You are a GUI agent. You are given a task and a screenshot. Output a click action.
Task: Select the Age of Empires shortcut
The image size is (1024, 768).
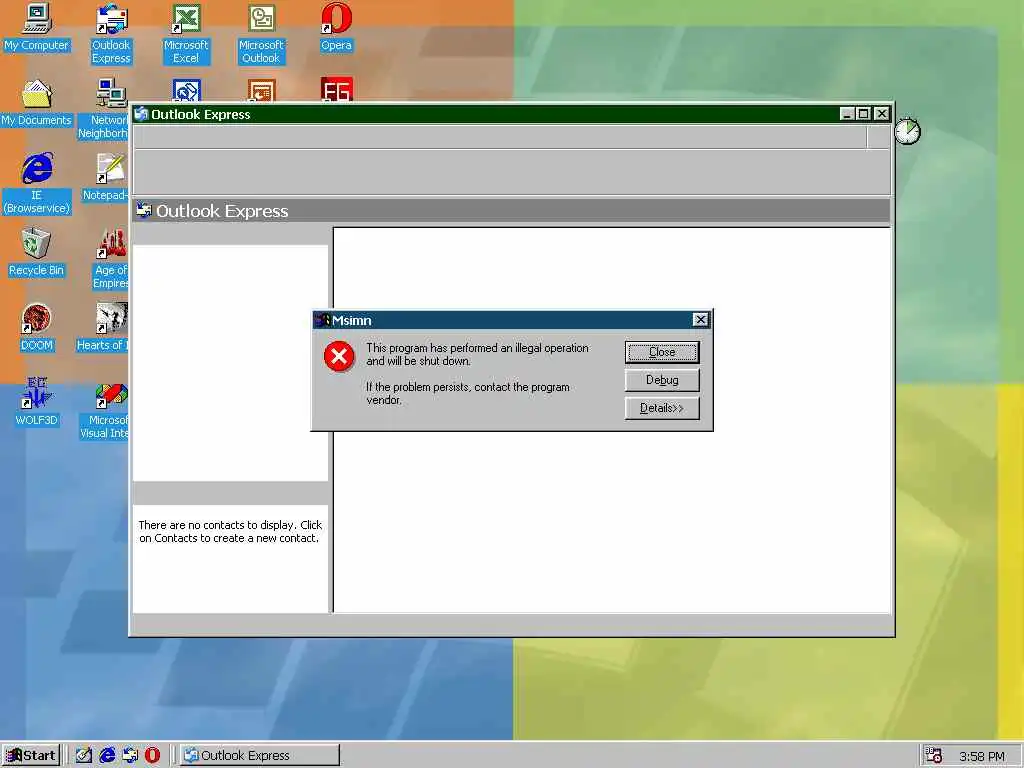110,259
